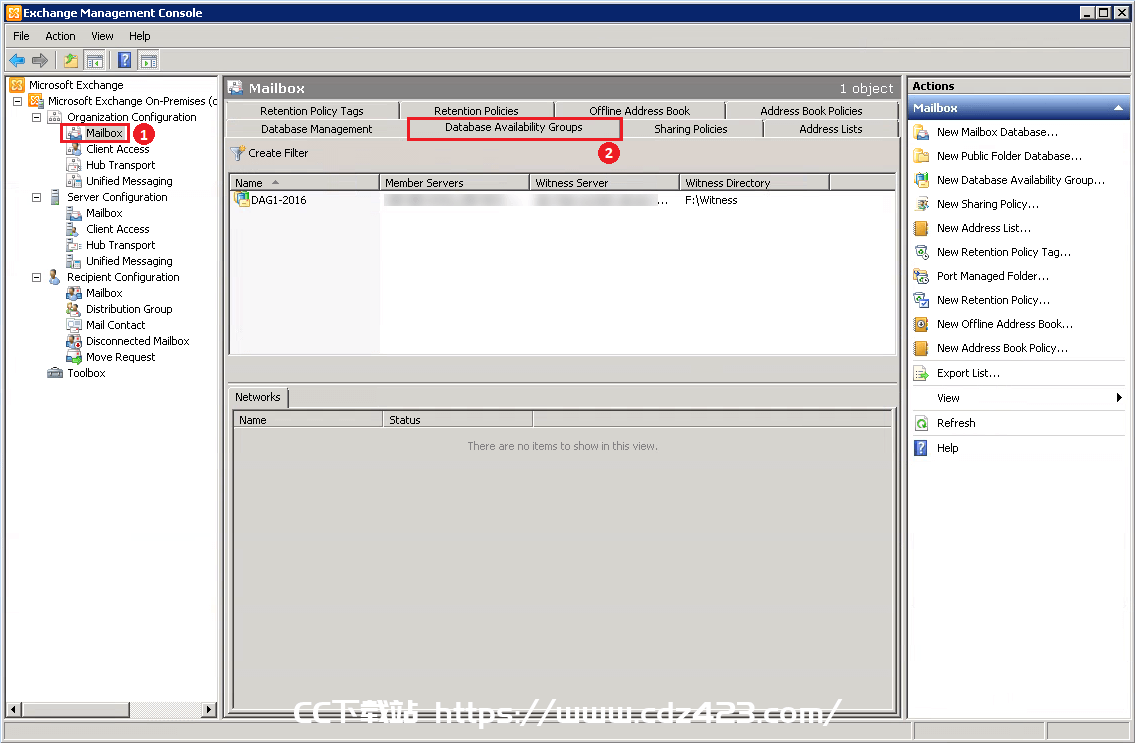Click the Status column header in Networks
The width and height of the screenshot is (1135, 743).
[x=457, y=420]
